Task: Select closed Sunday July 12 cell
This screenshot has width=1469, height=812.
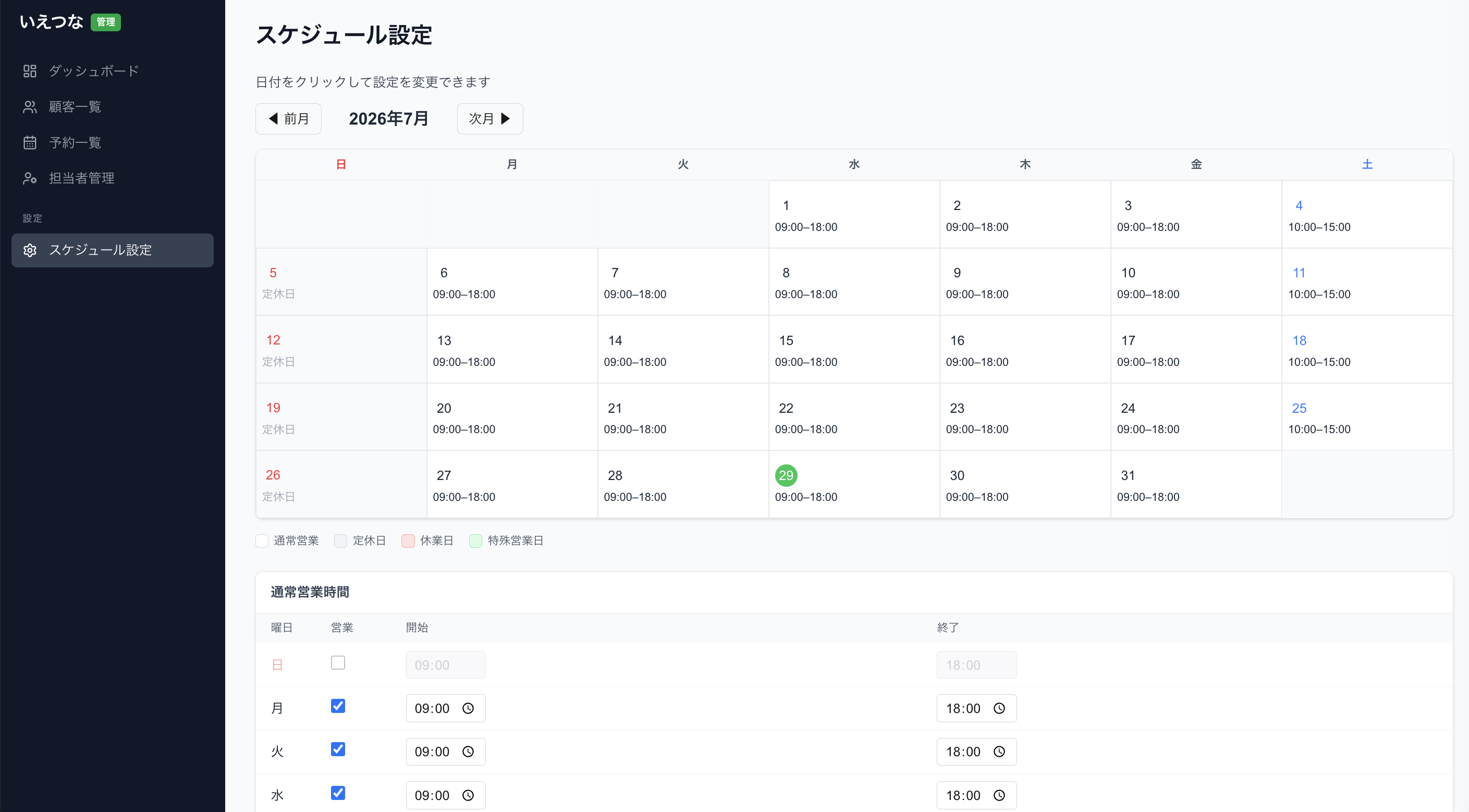Action: (x=341, y=350)
